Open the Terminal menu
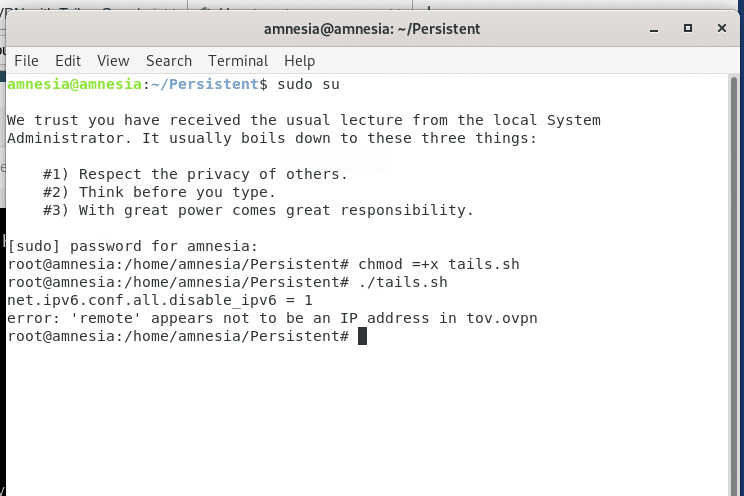Viewport: 744px width, 496px height. pyautogui.click(x=238, y=61)
